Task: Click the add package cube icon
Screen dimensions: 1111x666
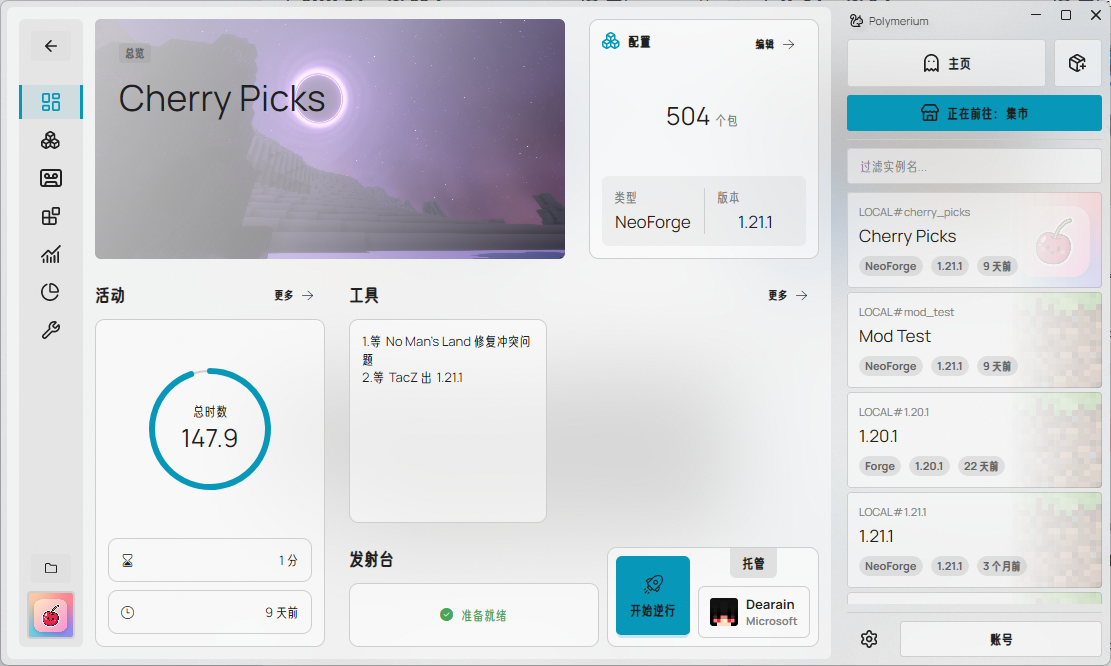Action: [x=1077, y=63]
